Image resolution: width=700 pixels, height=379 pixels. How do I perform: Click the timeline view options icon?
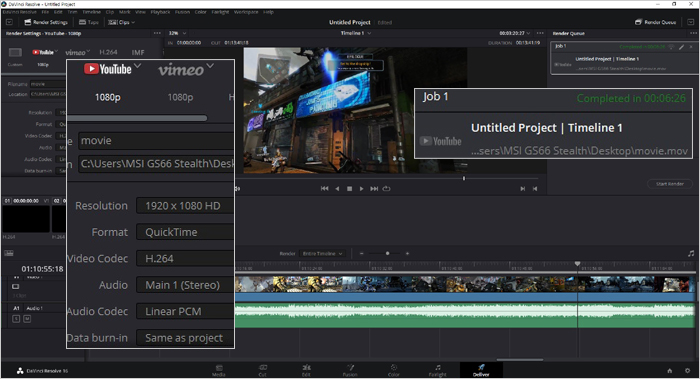(9, 253)
